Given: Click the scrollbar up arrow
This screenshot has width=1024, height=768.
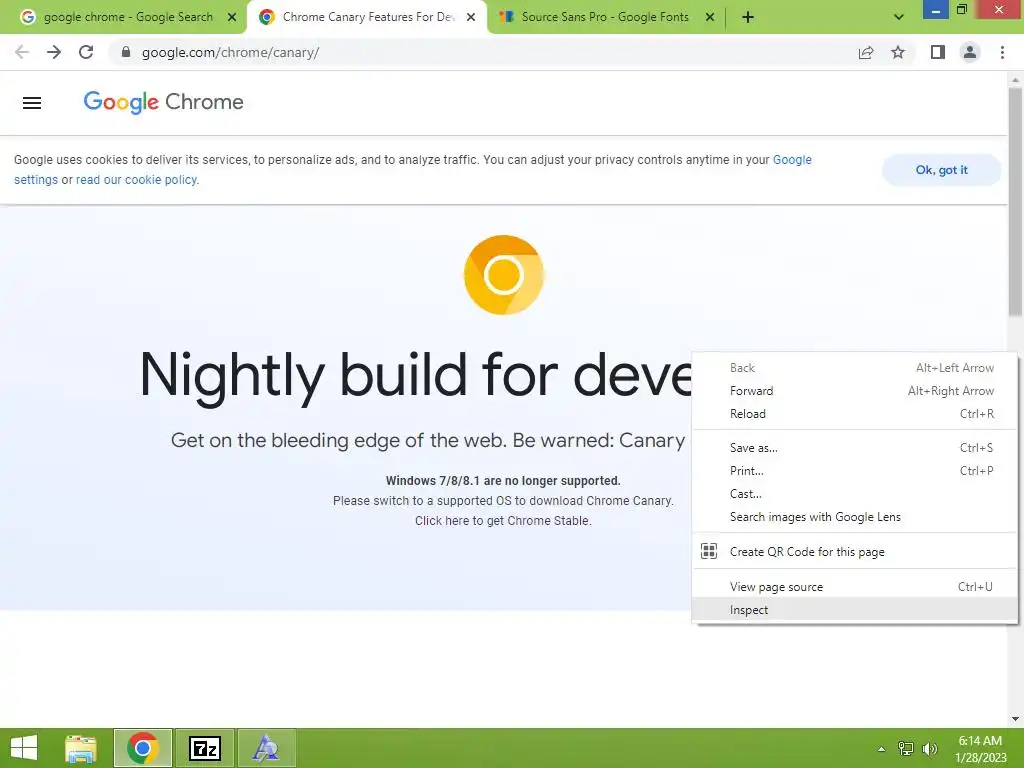Looking at the screenshot, I should tap(1015, 80).
